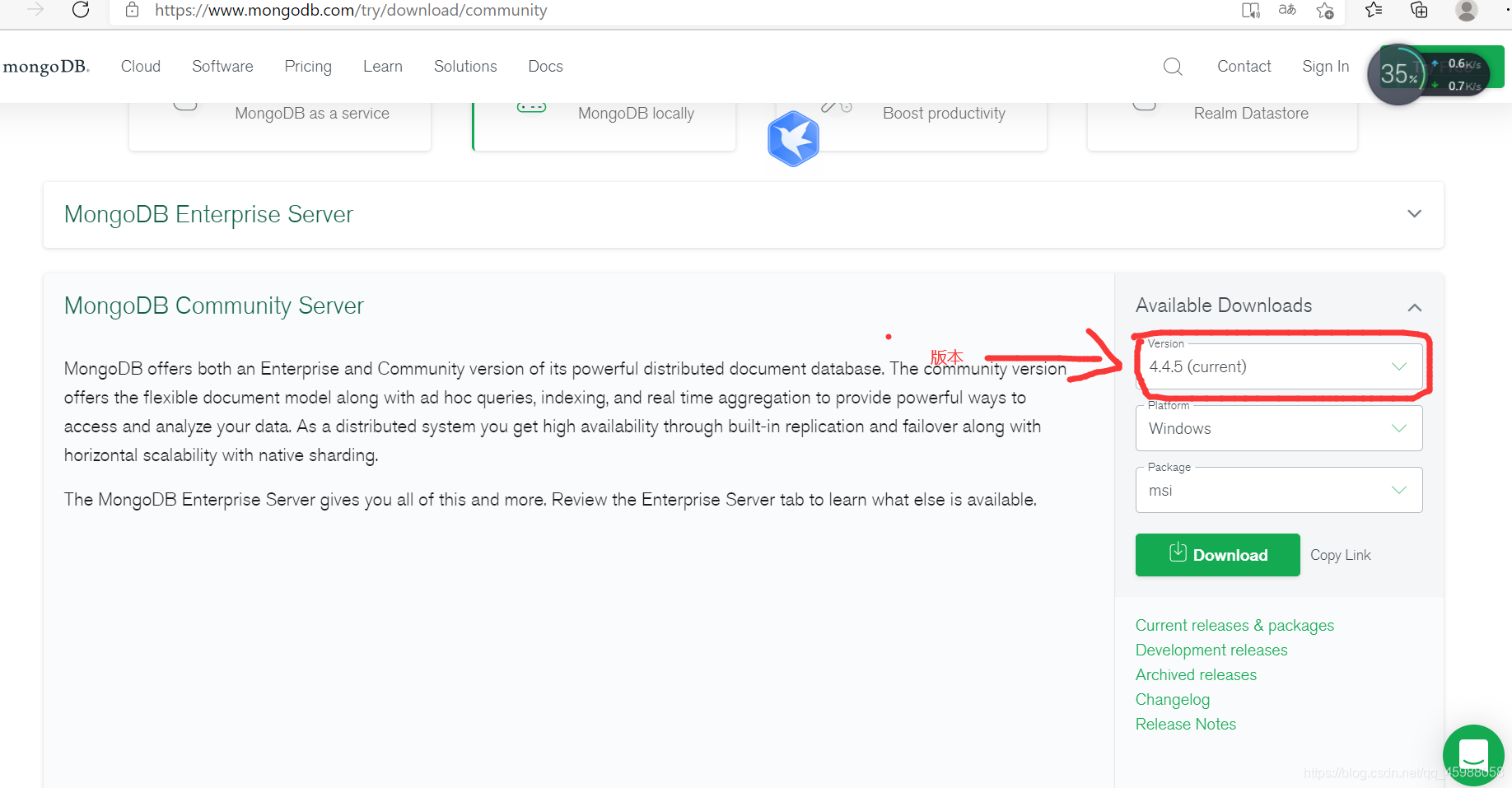The image size is (1512, 788).
Task: Select the MongoDB locally tab
Action: (604, 127)
